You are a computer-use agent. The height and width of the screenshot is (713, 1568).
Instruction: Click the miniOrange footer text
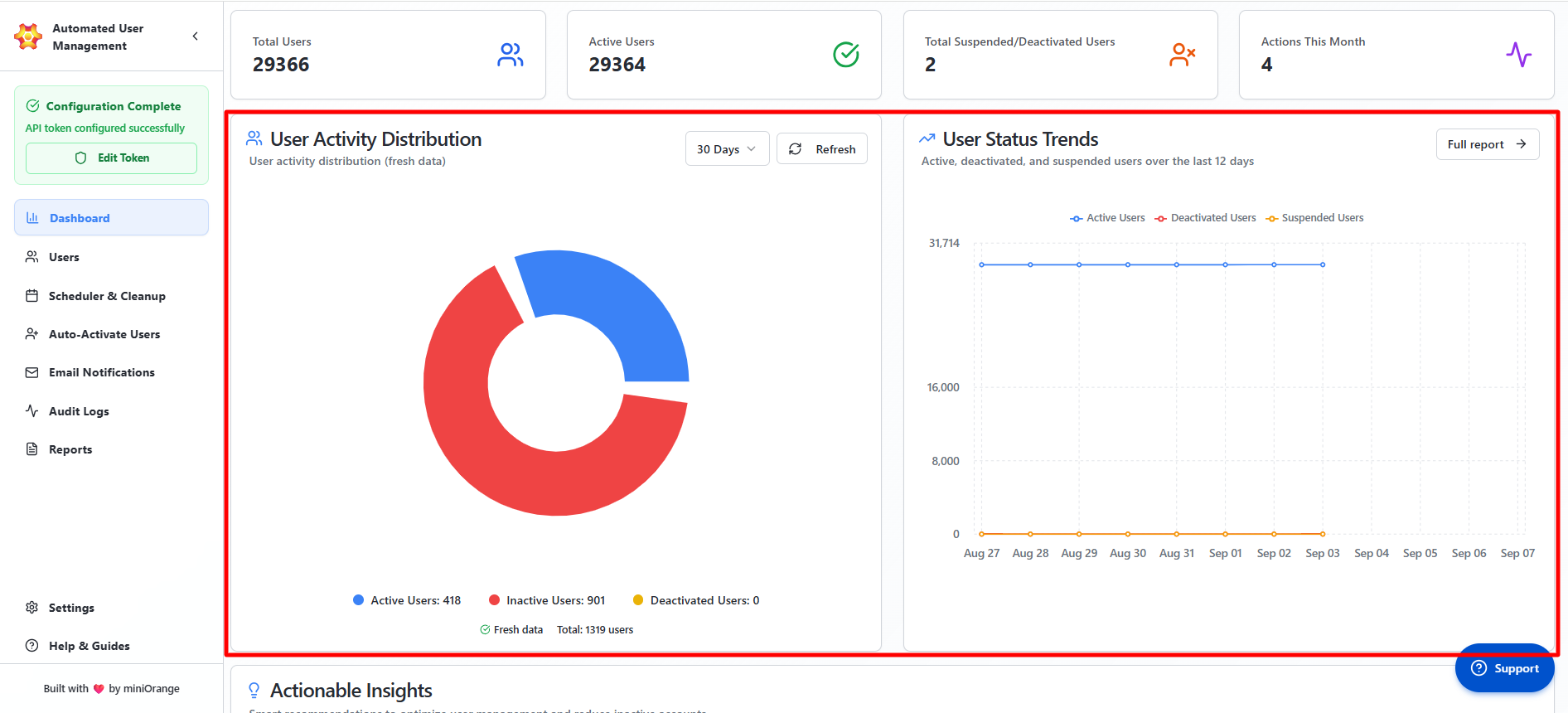[151, 689]
